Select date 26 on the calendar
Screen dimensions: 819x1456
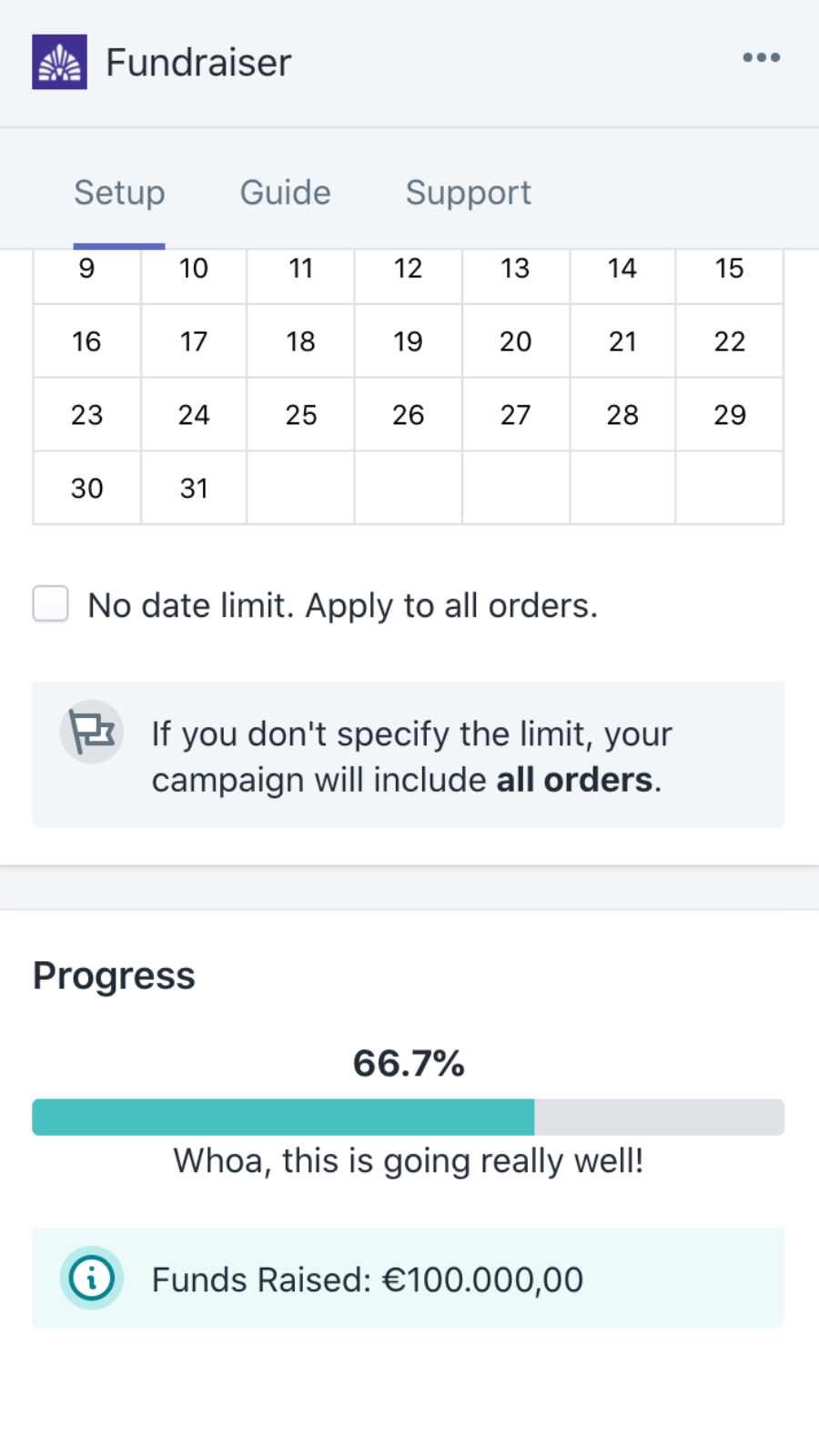pos(408,415)
